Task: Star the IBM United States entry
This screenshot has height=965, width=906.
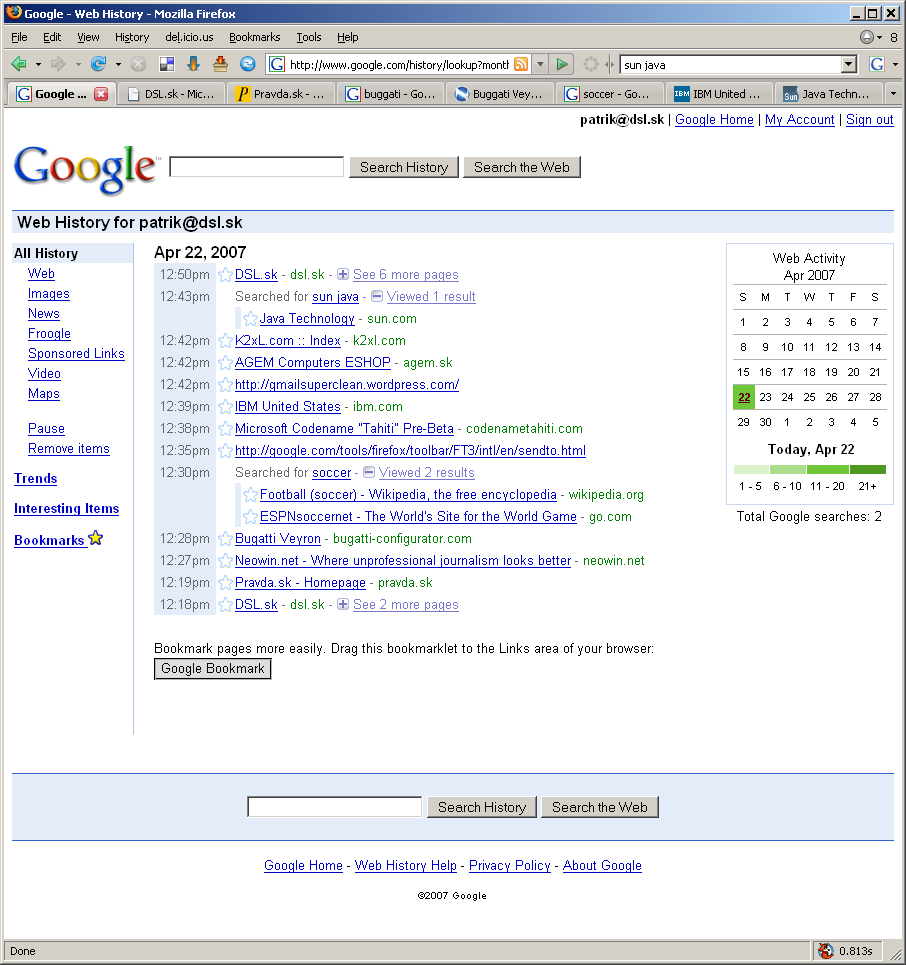Action: click(x=225, y=407)
